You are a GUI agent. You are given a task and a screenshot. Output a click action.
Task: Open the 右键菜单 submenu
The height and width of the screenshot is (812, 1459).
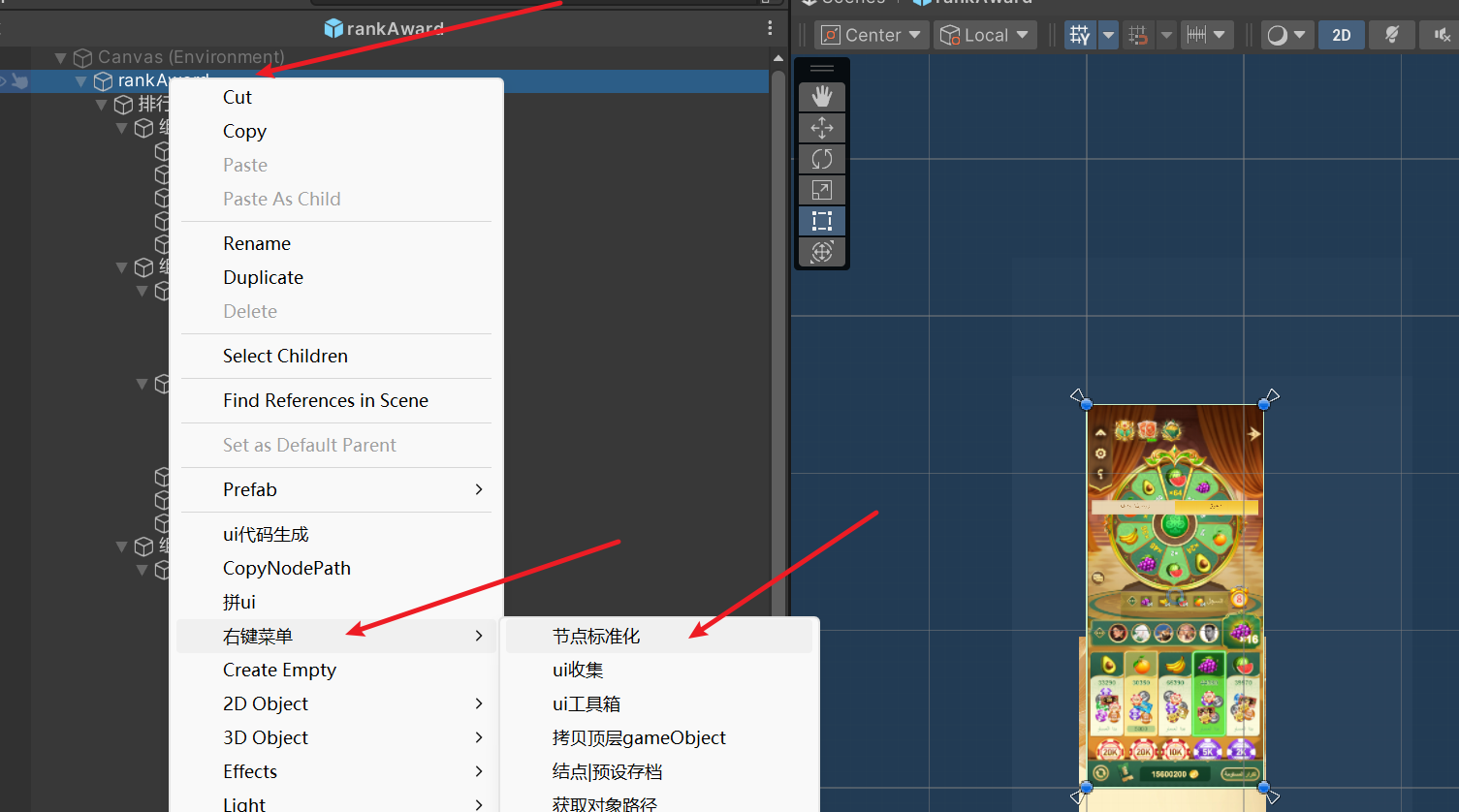point(336,636)
